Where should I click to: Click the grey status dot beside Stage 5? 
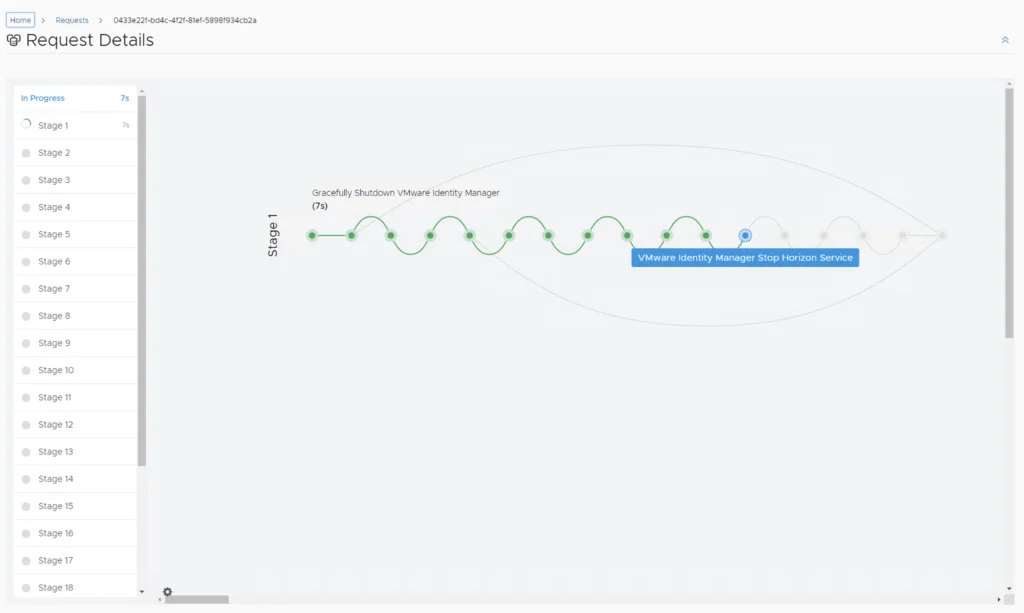[26, 234]
